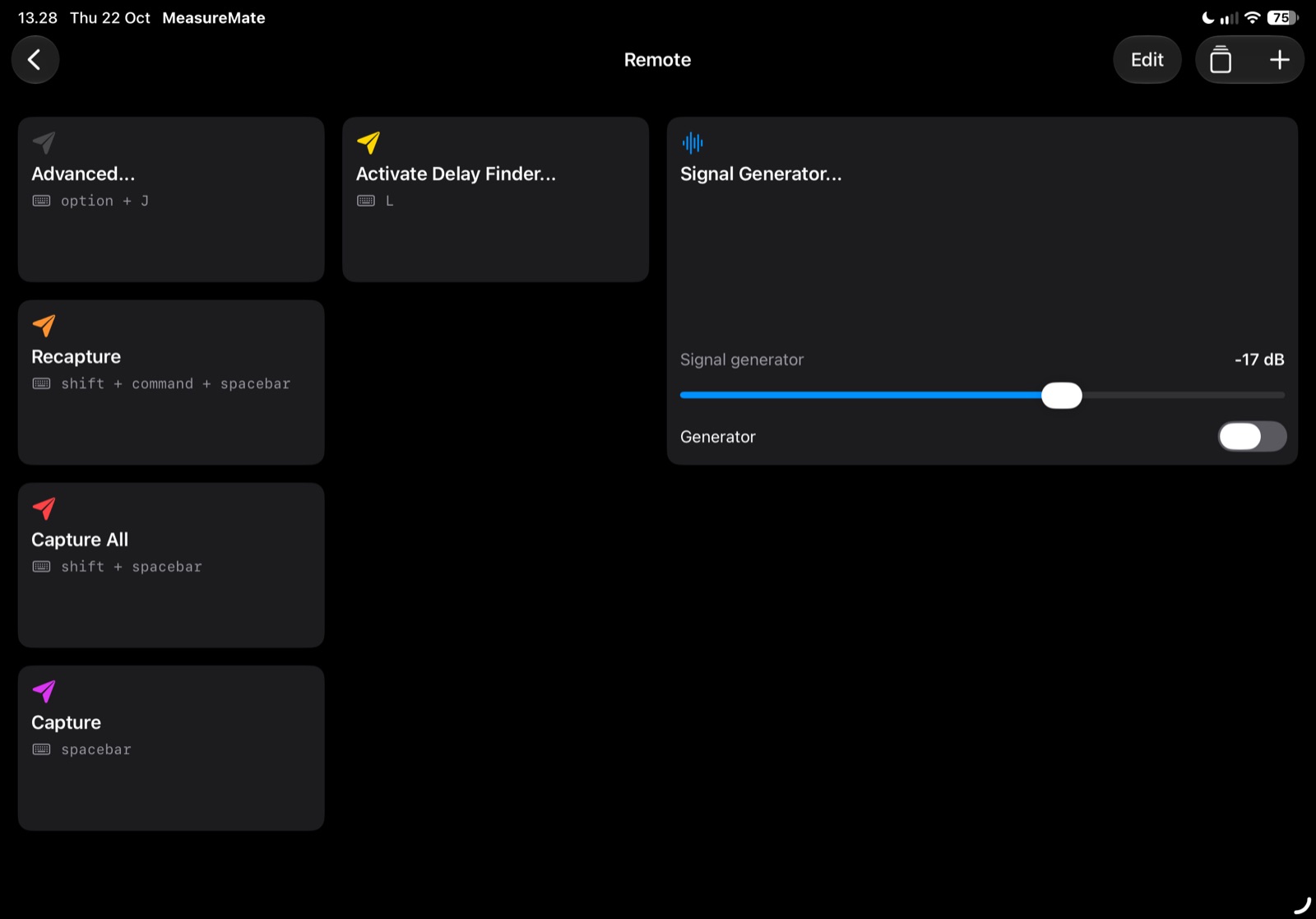Tap 'option + J' shortcut text
This screenshot has height=919, width=1316.
click(x=104, y=201)
